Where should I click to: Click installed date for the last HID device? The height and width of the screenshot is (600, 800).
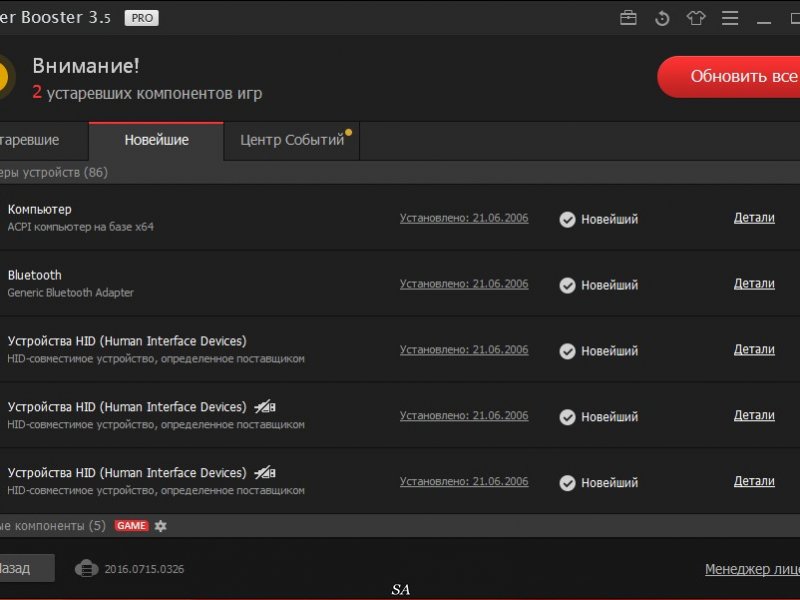tap(464, 482)
